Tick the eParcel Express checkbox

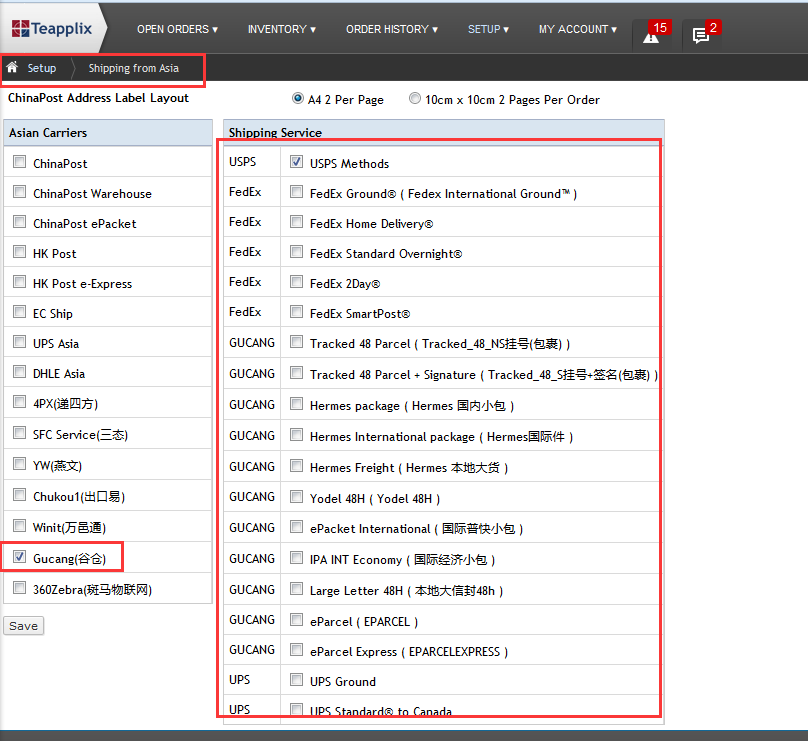click(296, 649)
